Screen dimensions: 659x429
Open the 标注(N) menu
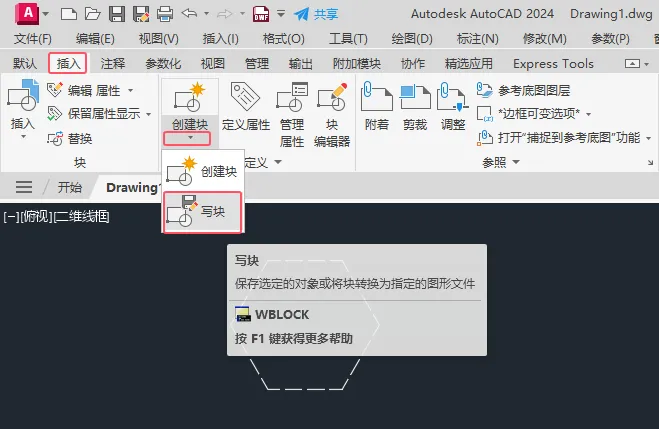[477, 39]
